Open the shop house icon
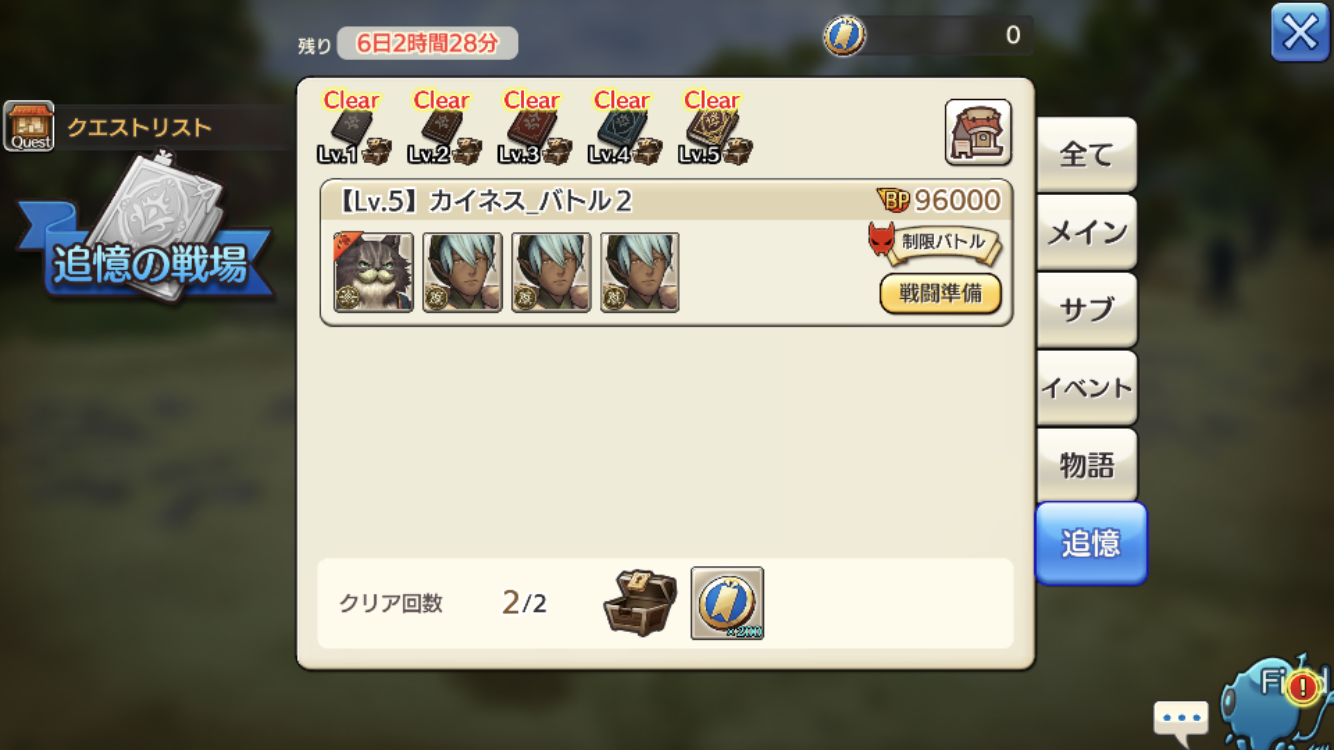Screen dimensions: 1334x750 (978, 132)
